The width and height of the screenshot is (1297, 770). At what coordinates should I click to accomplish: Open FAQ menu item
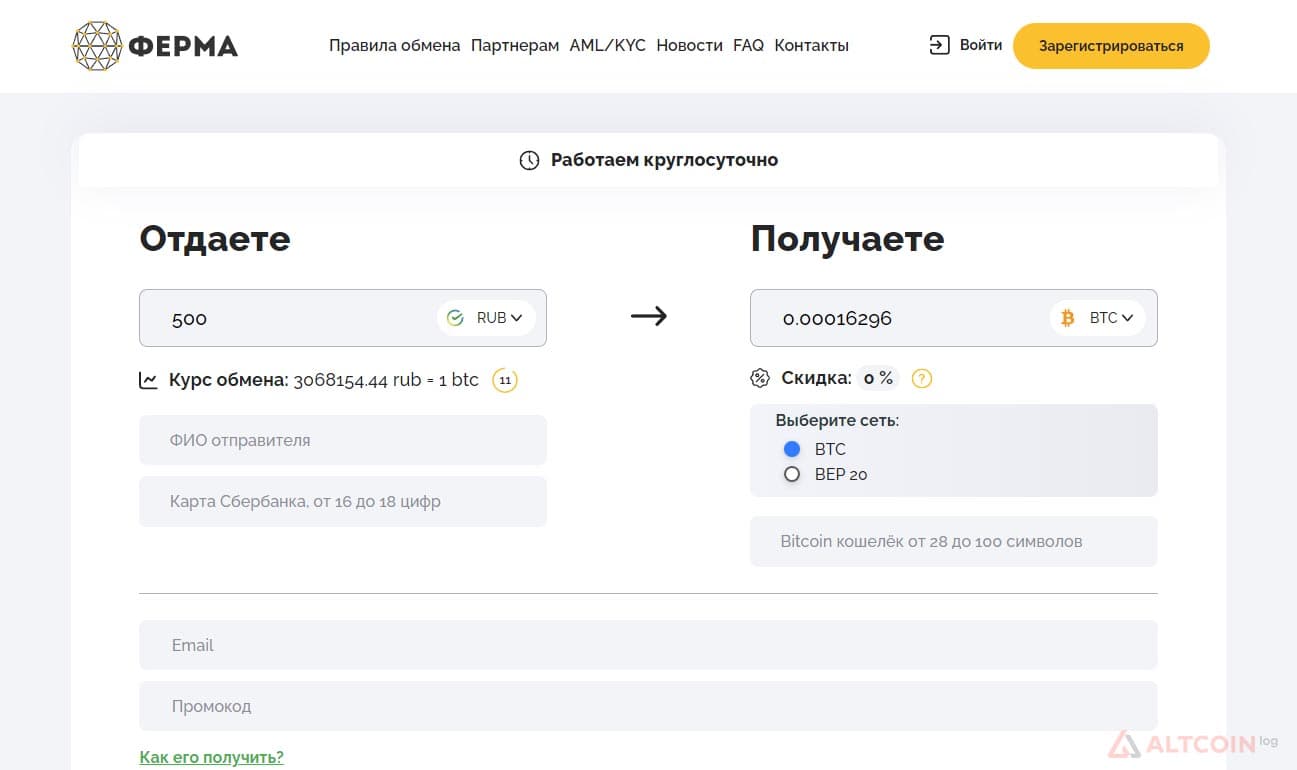point(748,45)
